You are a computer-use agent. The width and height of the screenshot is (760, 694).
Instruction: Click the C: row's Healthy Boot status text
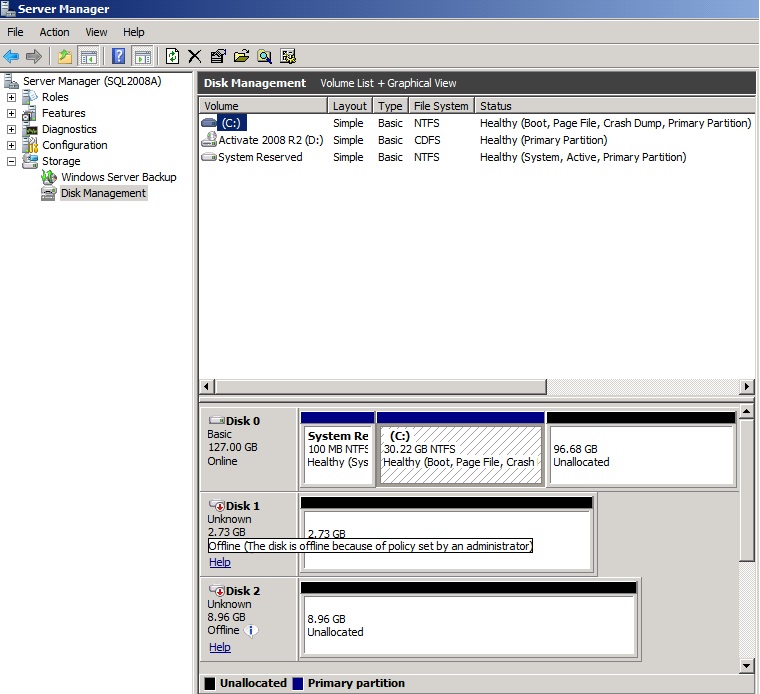tap(615, 123)
